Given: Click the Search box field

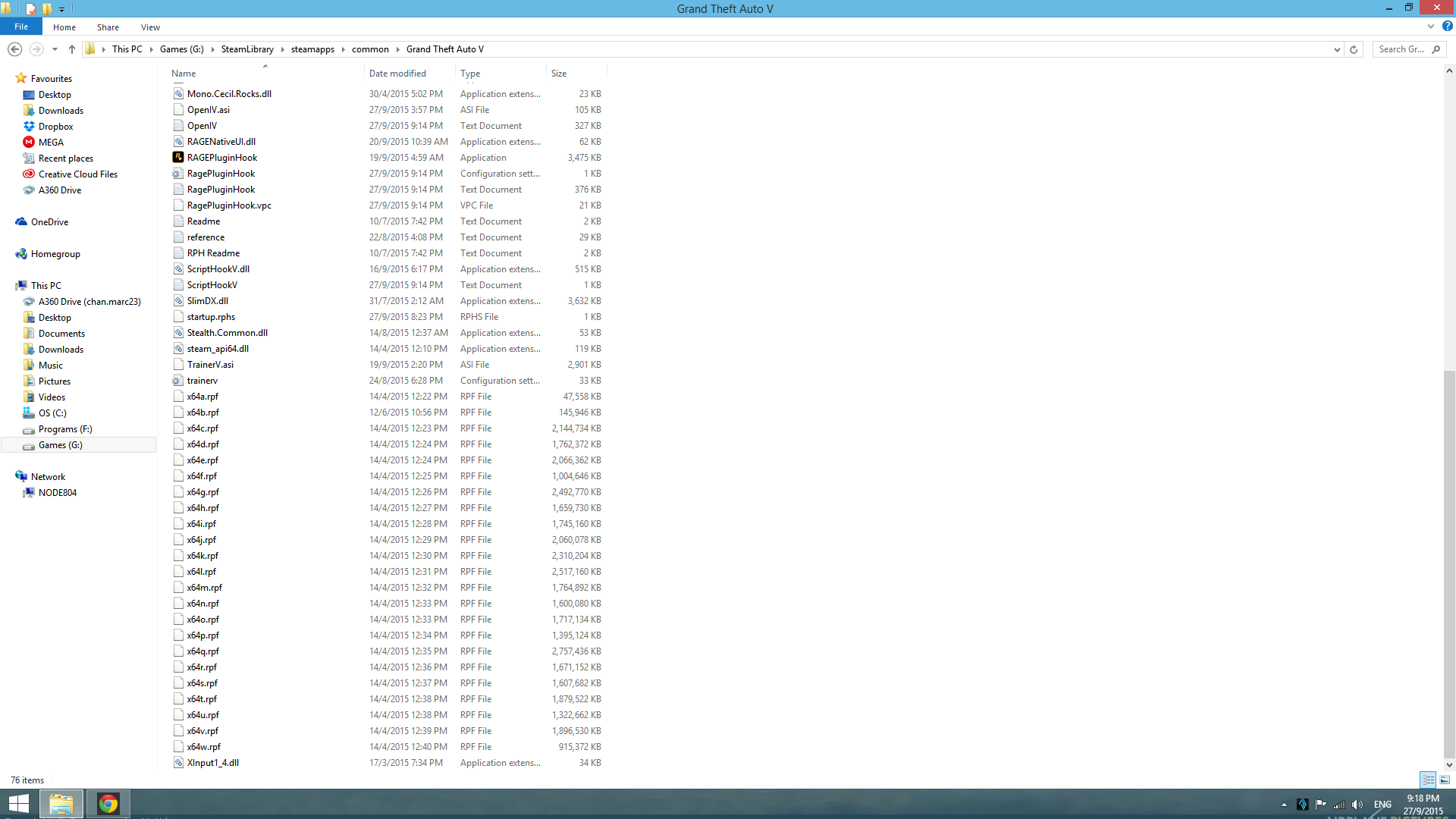Looking at the screenshot, I should click(x=1401, y=49).
